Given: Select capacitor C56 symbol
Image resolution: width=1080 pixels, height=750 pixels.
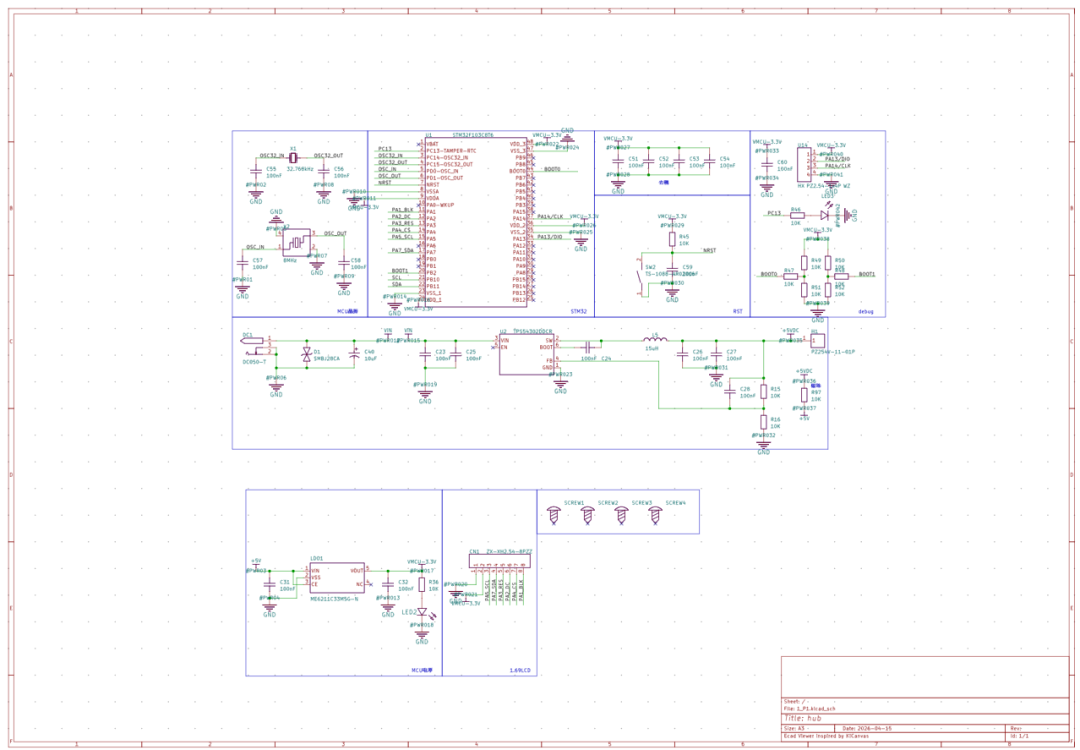Looking at the screenshot, I should [x=323, y=169].
